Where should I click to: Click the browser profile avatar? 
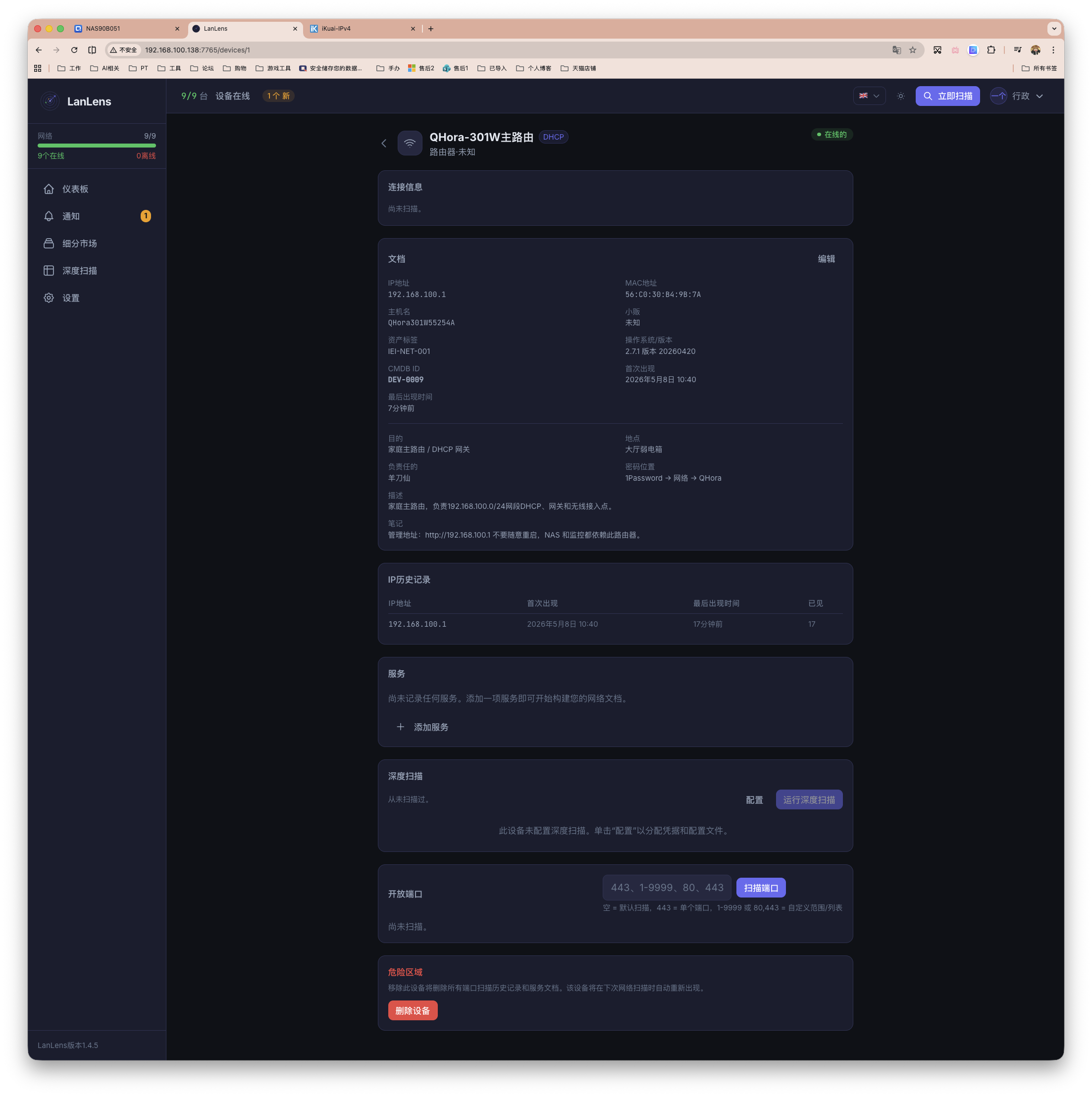coord(1035,50)
